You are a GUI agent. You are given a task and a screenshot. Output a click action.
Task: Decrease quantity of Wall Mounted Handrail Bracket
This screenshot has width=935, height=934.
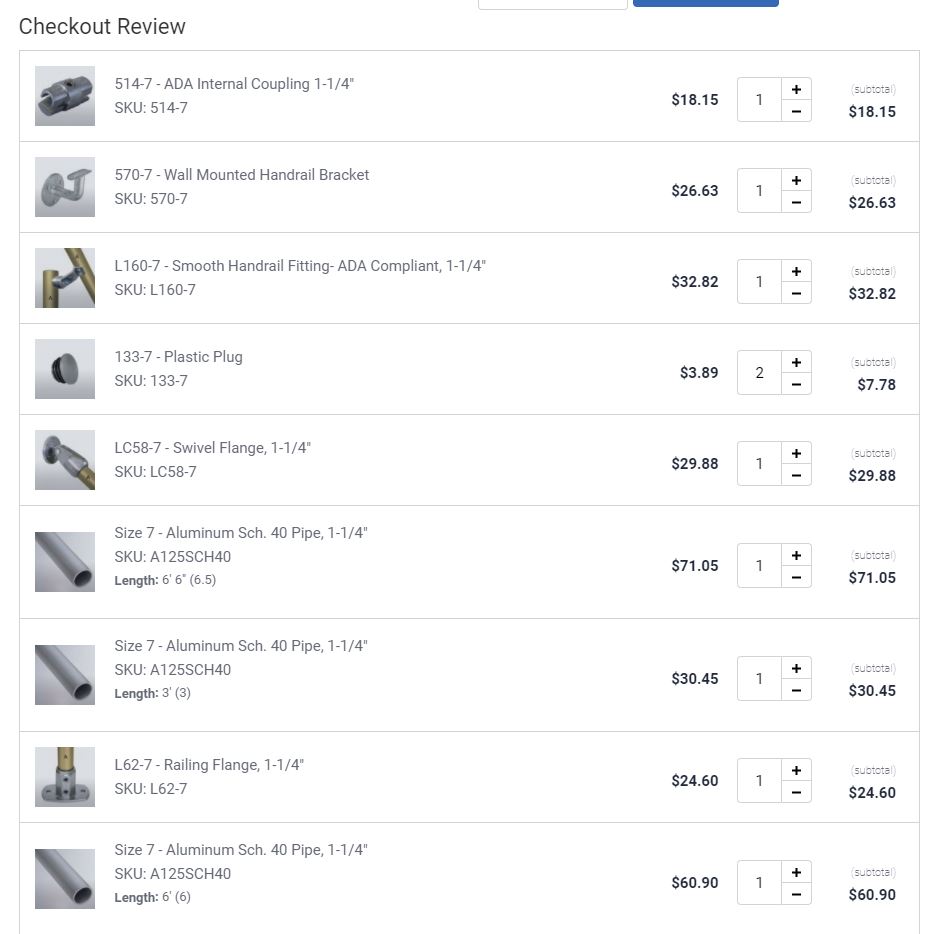point(796,203)
